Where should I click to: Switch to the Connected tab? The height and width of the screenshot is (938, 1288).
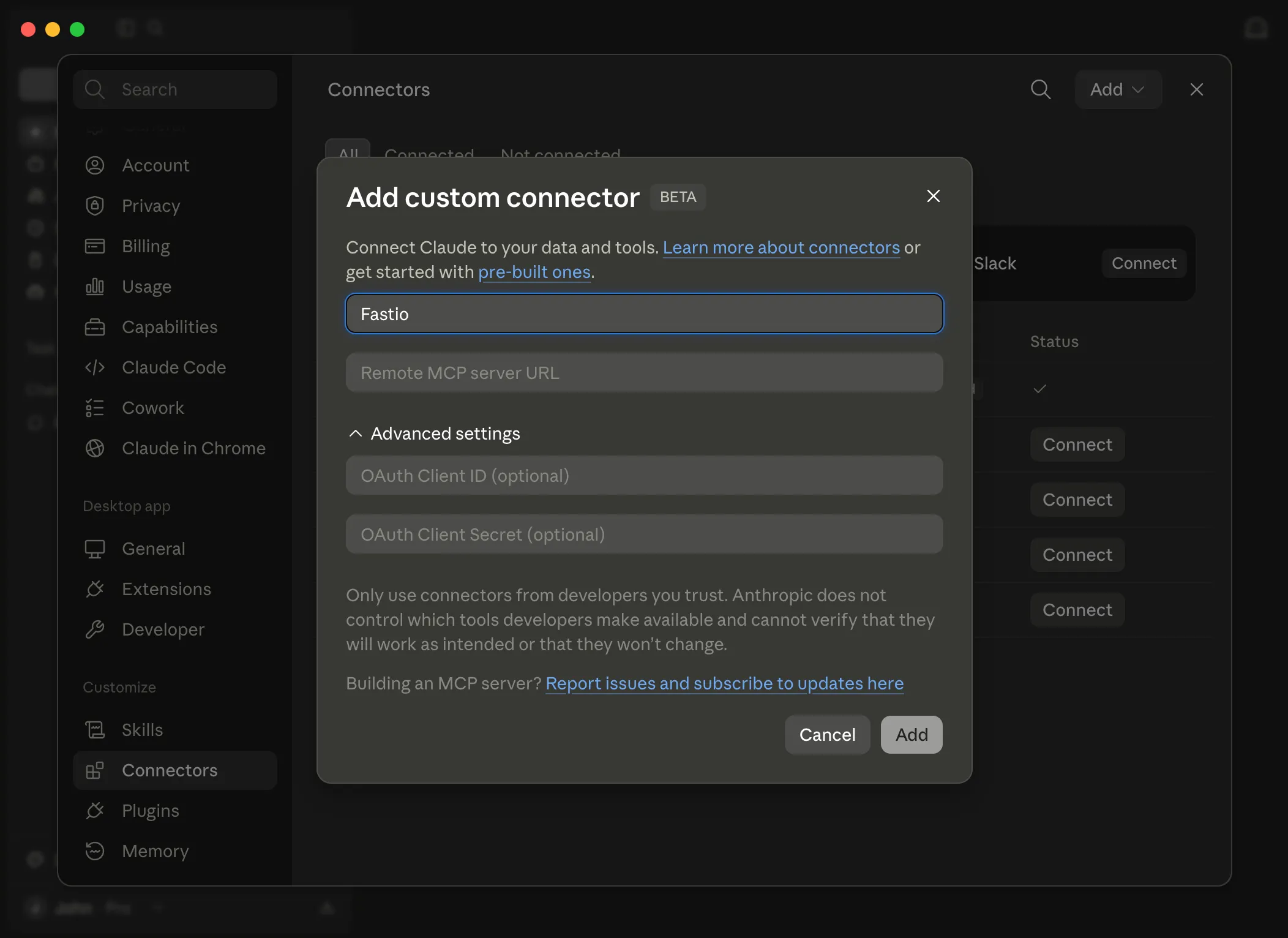point(429,152)
